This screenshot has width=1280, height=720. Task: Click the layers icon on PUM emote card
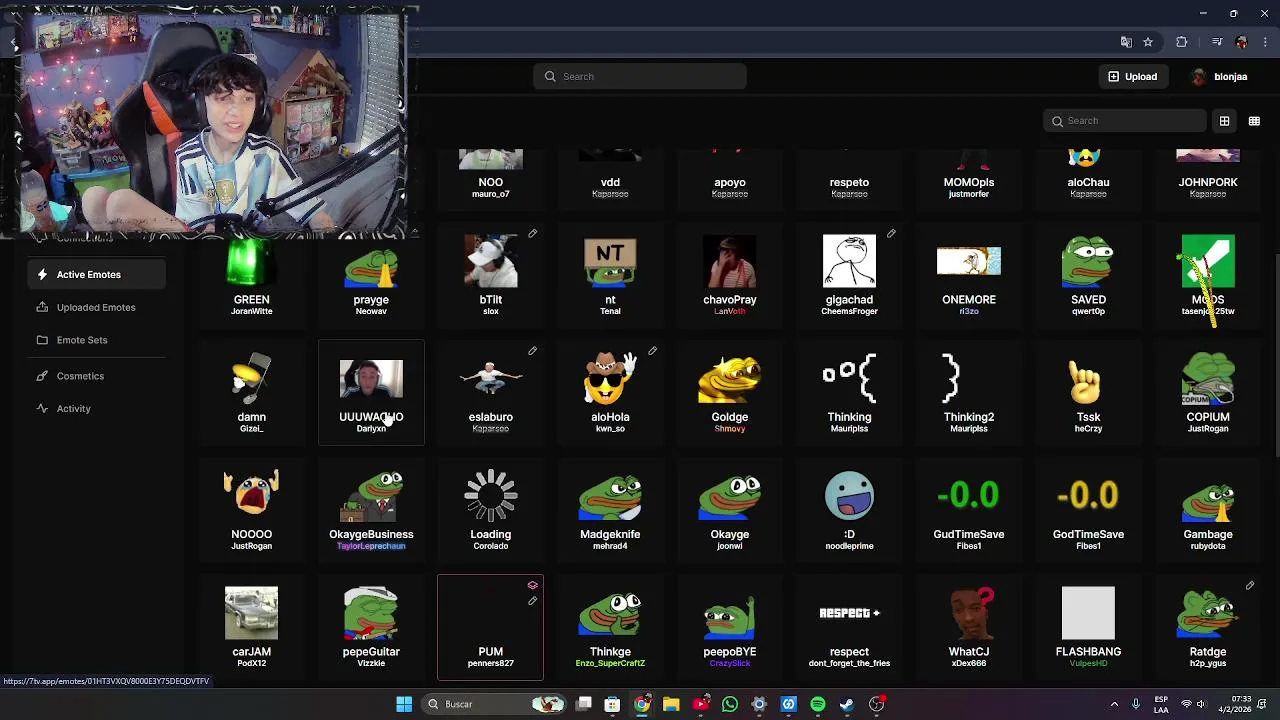(x=533, y=585)
